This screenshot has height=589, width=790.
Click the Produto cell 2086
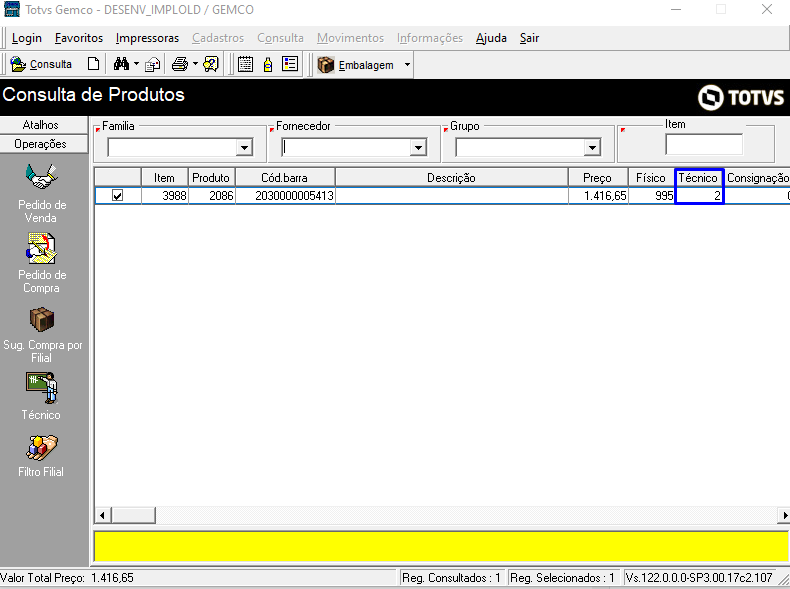click(x=212, y=195)
